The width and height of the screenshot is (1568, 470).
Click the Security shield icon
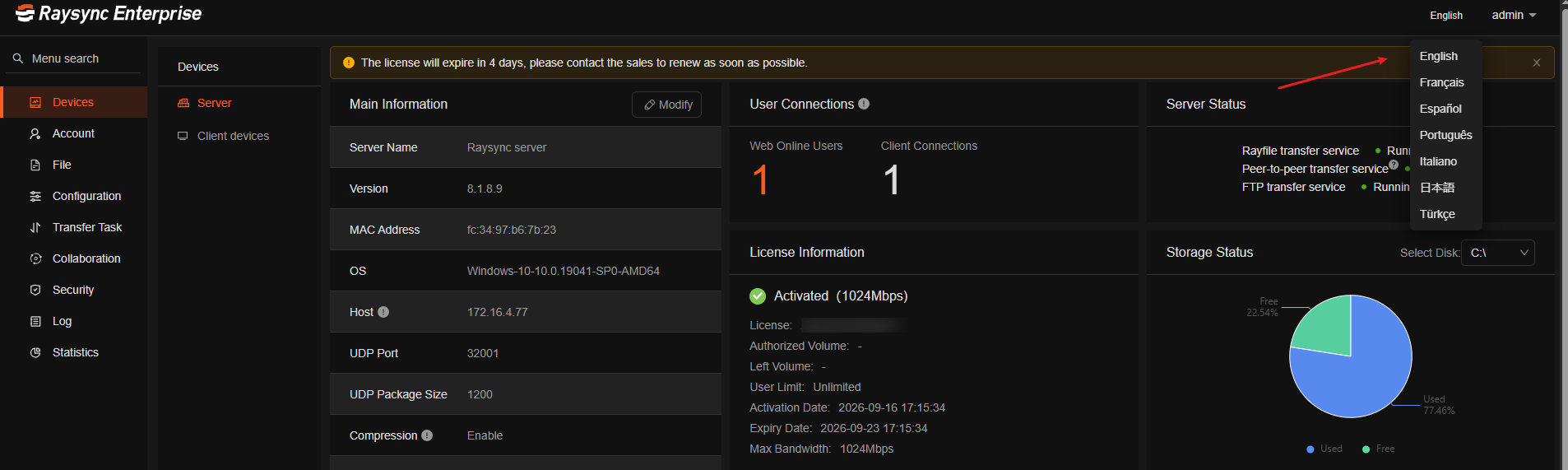tap(35, 290)
